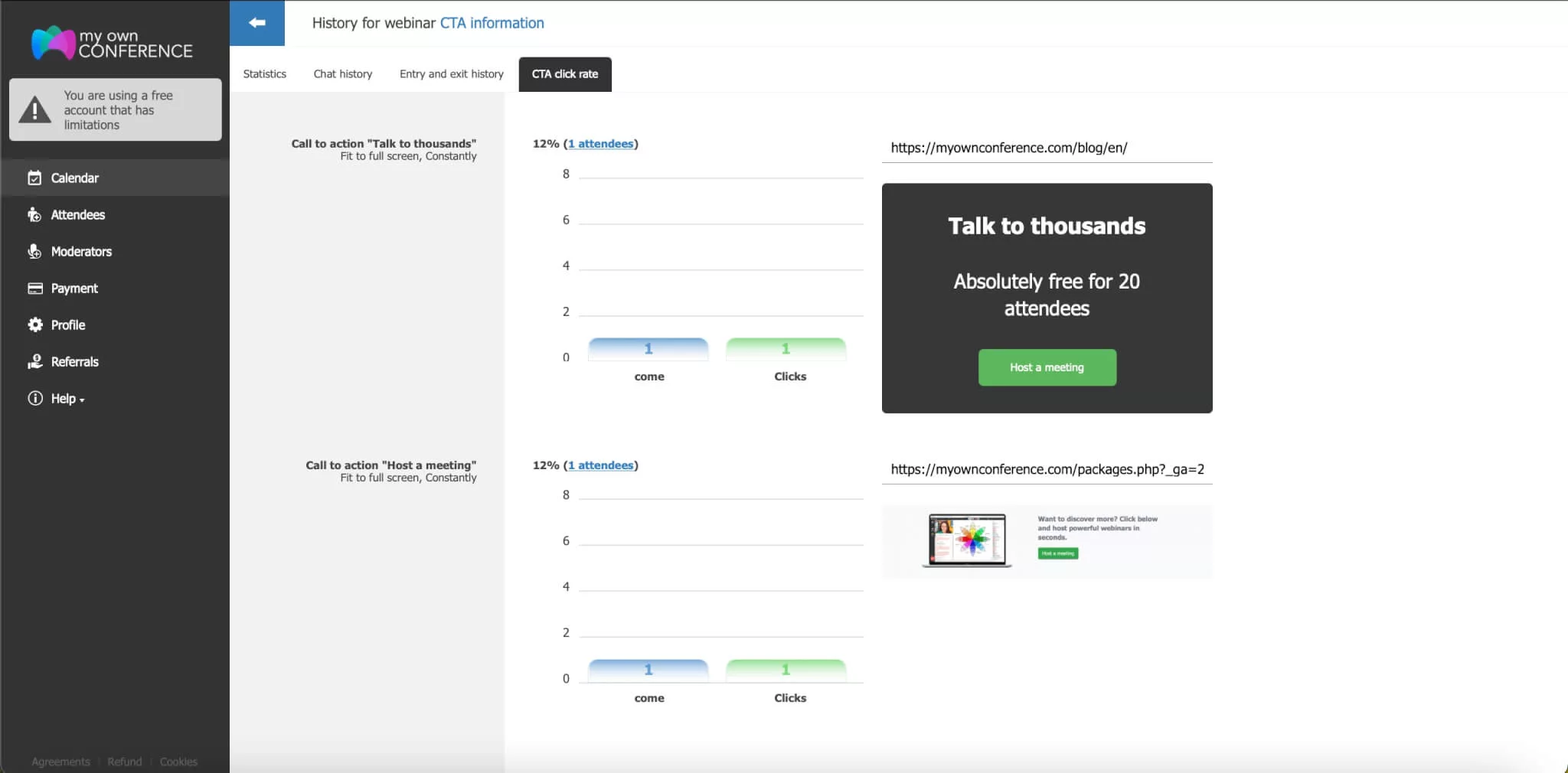Click the Host a meeting button

(1047, 367)
